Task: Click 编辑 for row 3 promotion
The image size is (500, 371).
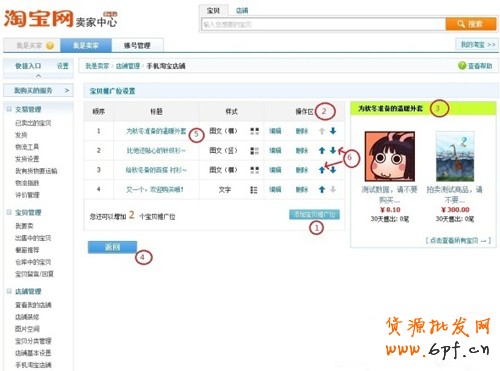Action: (x=275, y=170)
